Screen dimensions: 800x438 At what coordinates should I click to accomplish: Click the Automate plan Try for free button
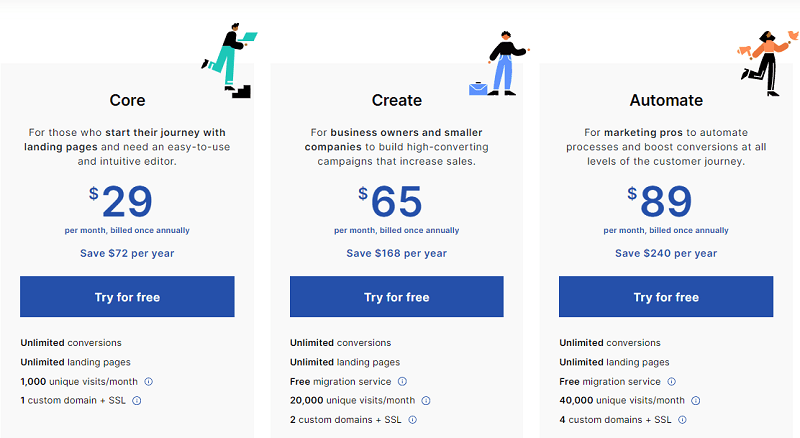tap(666, 297)
